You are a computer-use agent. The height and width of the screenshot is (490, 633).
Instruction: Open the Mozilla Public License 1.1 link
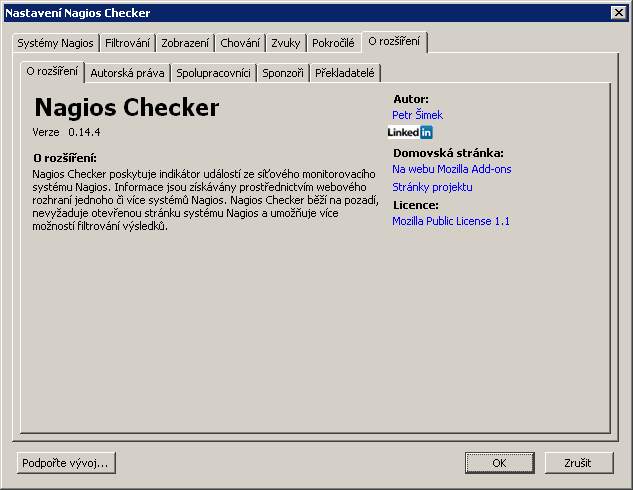[451, 221]
